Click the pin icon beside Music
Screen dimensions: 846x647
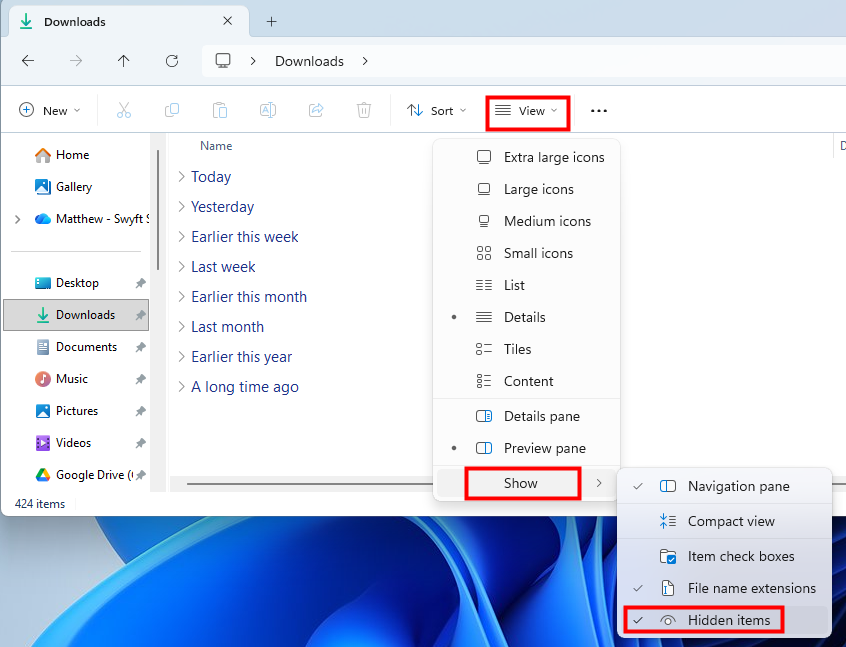(x=140, y=379)
